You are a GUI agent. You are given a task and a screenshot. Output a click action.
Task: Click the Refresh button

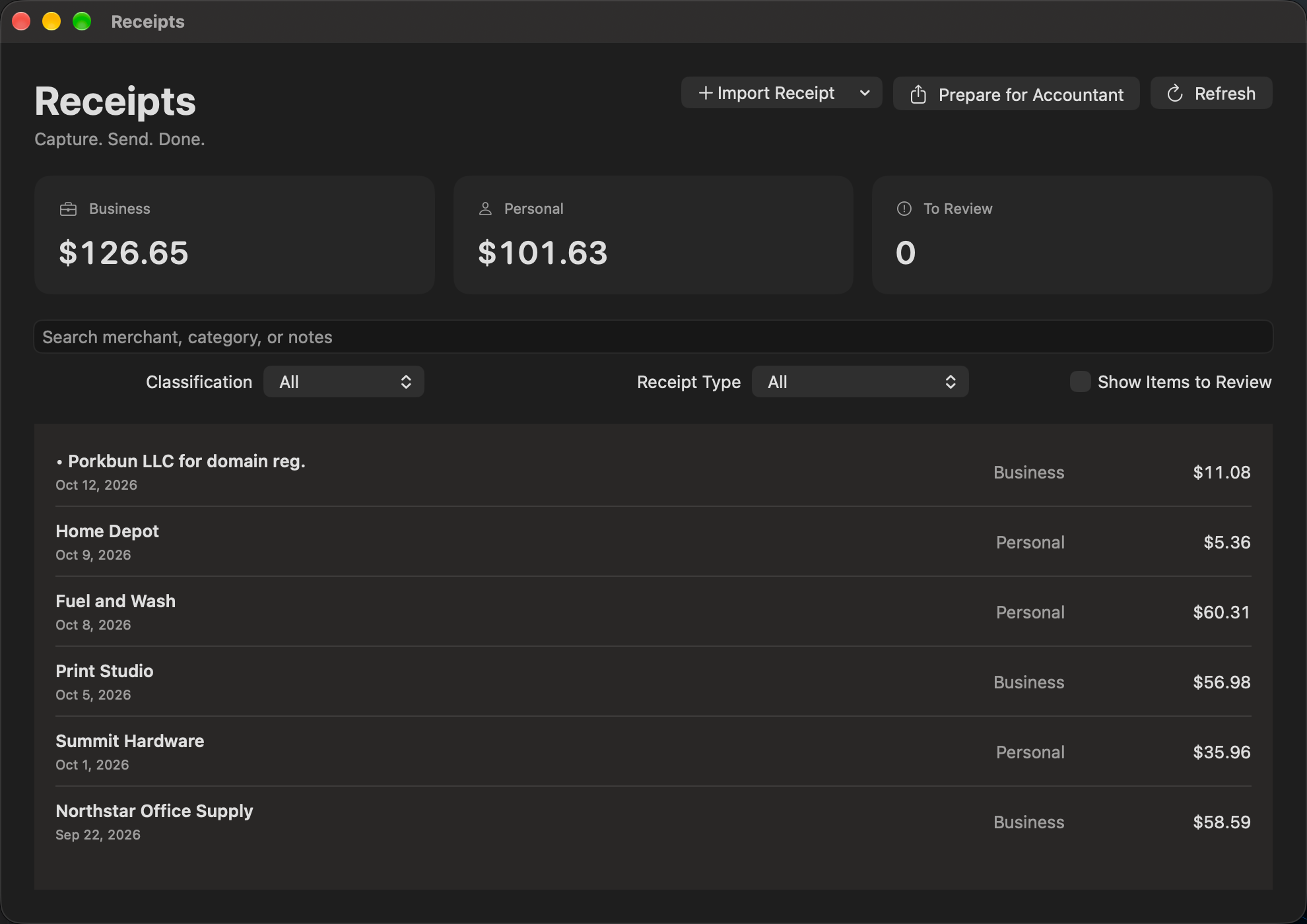coord(1211,93)
